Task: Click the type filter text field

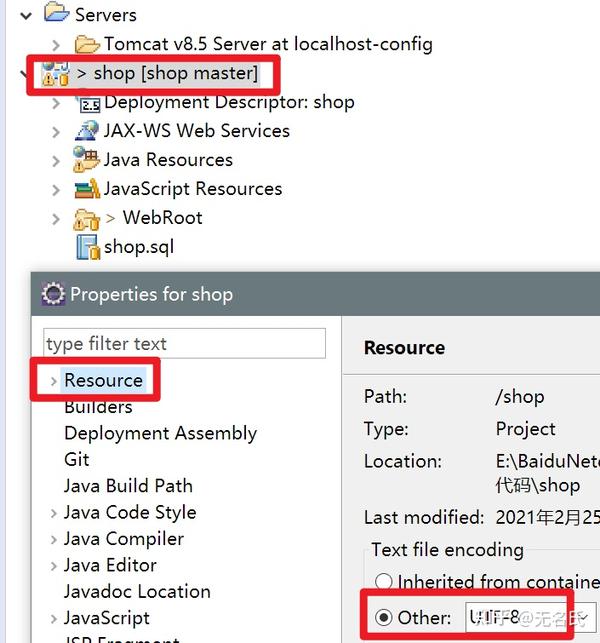Action: pyautogui.click(x=185, y=343)
